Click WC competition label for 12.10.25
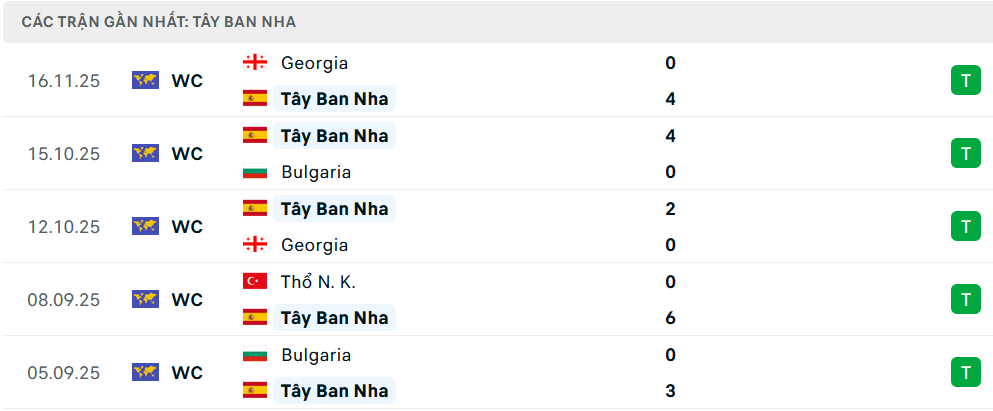The height and width of the screenshot is (411, 993). (187, 227)
